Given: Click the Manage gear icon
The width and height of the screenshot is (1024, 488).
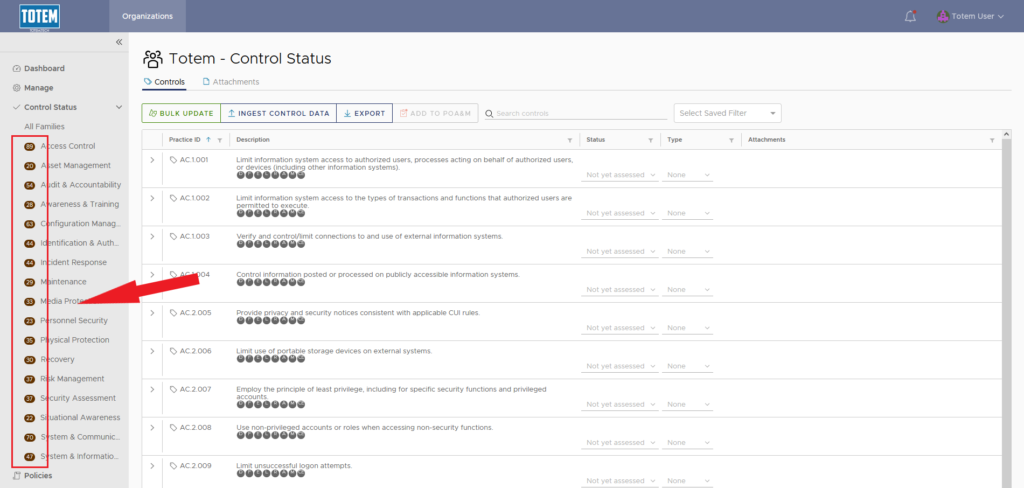Looking at the screenshot, I should click(x=17, y=88).
